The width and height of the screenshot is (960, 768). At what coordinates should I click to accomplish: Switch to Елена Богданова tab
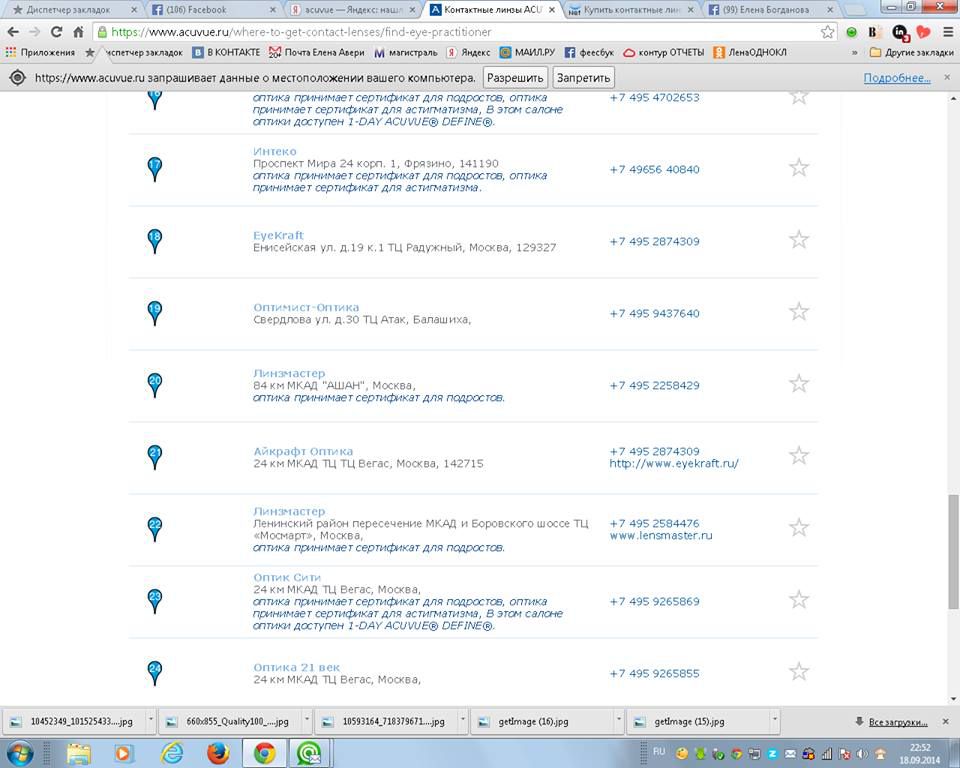[770, 9]
